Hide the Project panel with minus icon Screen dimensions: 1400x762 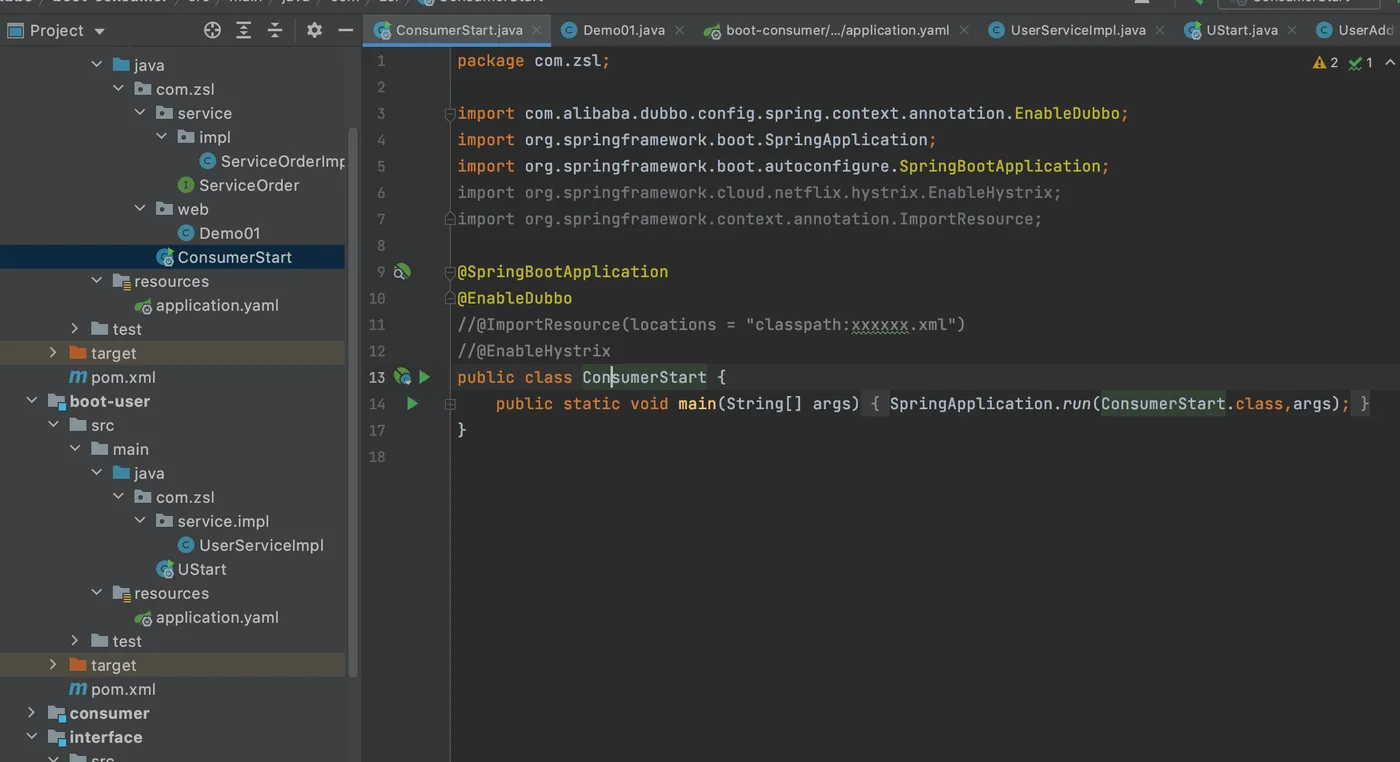click(x=345, y=30)
